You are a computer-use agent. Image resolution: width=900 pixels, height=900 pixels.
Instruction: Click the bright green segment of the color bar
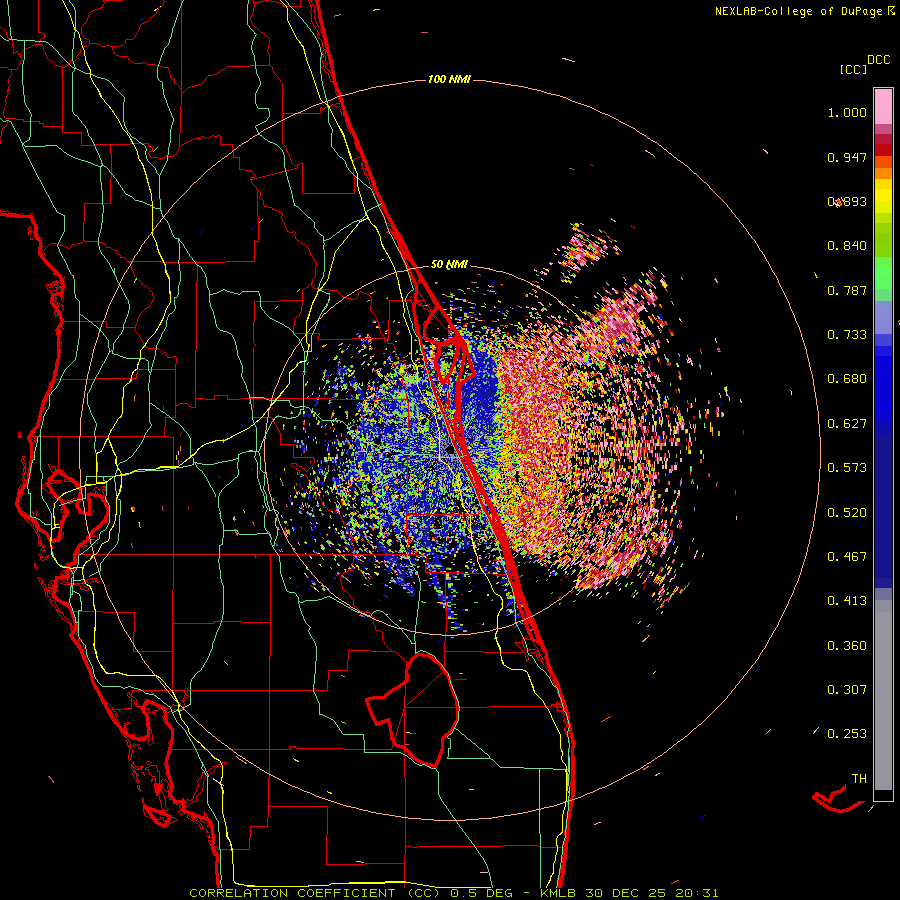click(883, 273)
